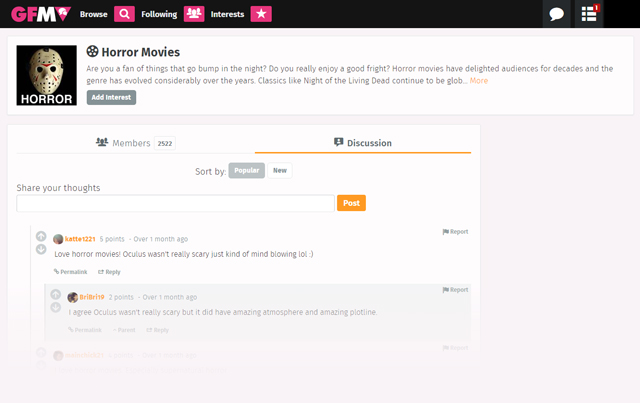Open Permalink for BriBri19's reply

click(85, 330)
